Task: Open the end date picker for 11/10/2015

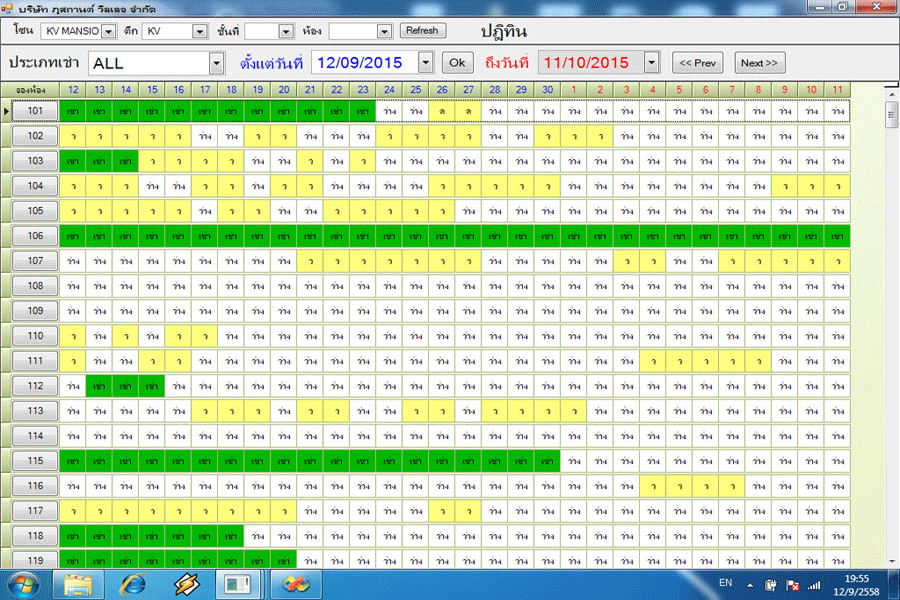Action: [x=651, y=63]
